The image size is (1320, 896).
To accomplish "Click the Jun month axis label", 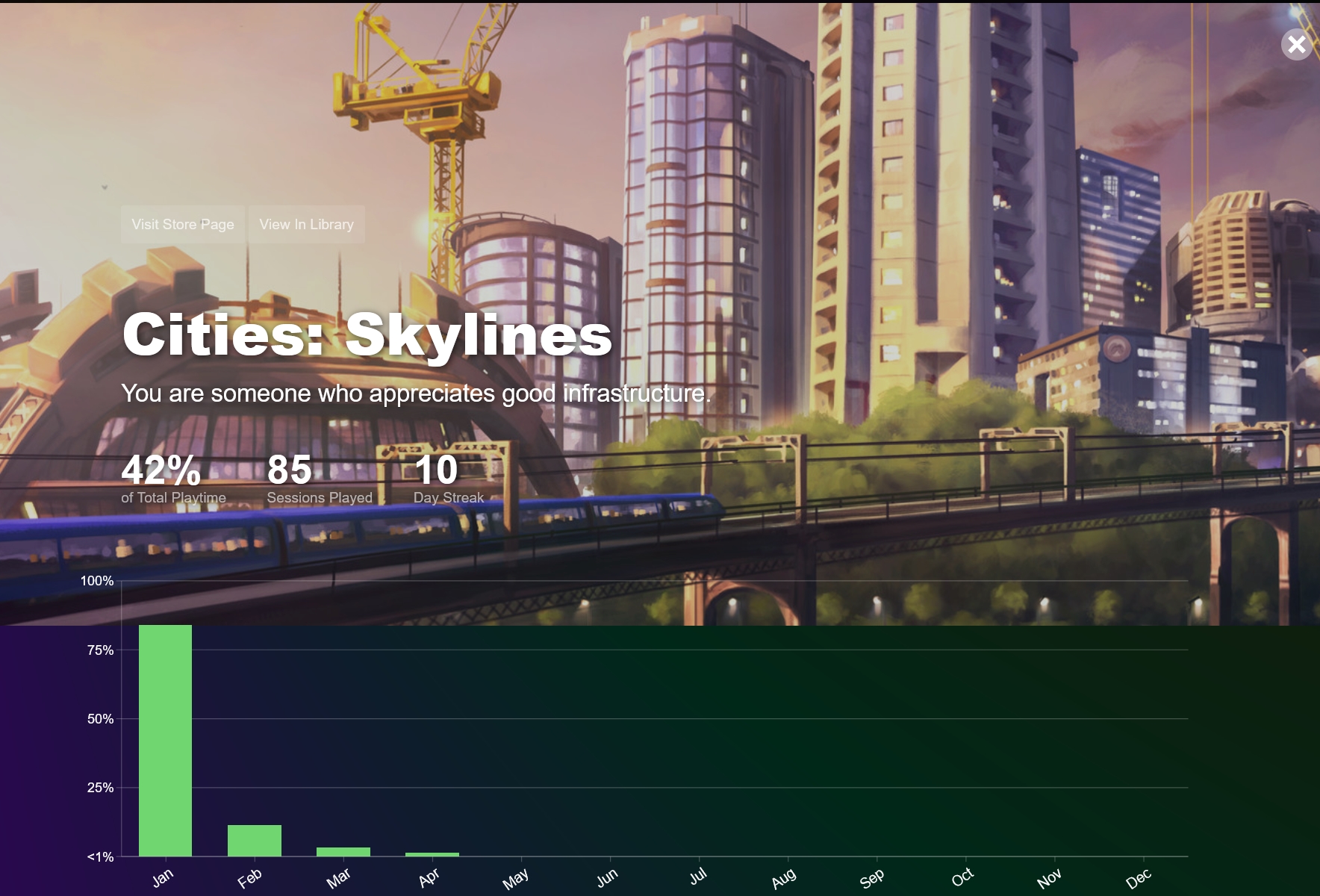I will coord(607,877).
